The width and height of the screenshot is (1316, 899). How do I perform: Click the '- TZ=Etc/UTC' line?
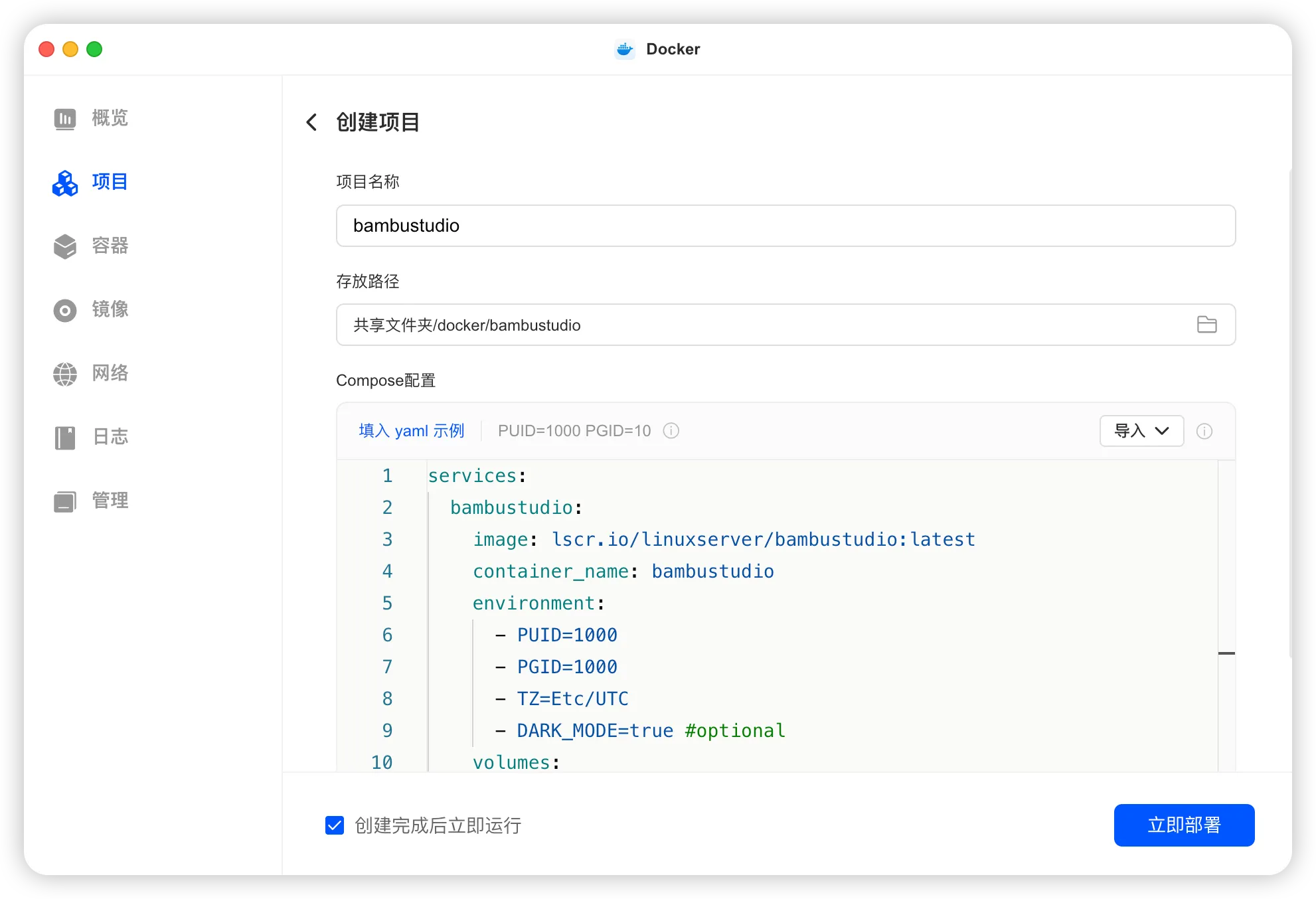(x=562, y=699)
